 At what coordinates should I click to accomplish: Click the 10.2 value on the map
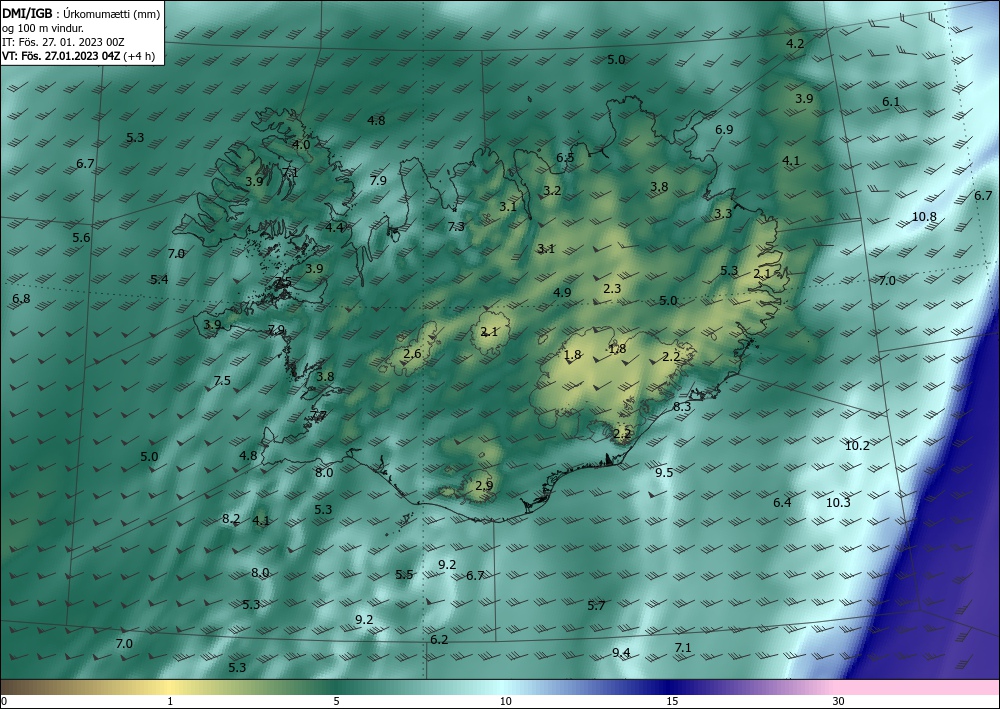[x=857, y=446]
